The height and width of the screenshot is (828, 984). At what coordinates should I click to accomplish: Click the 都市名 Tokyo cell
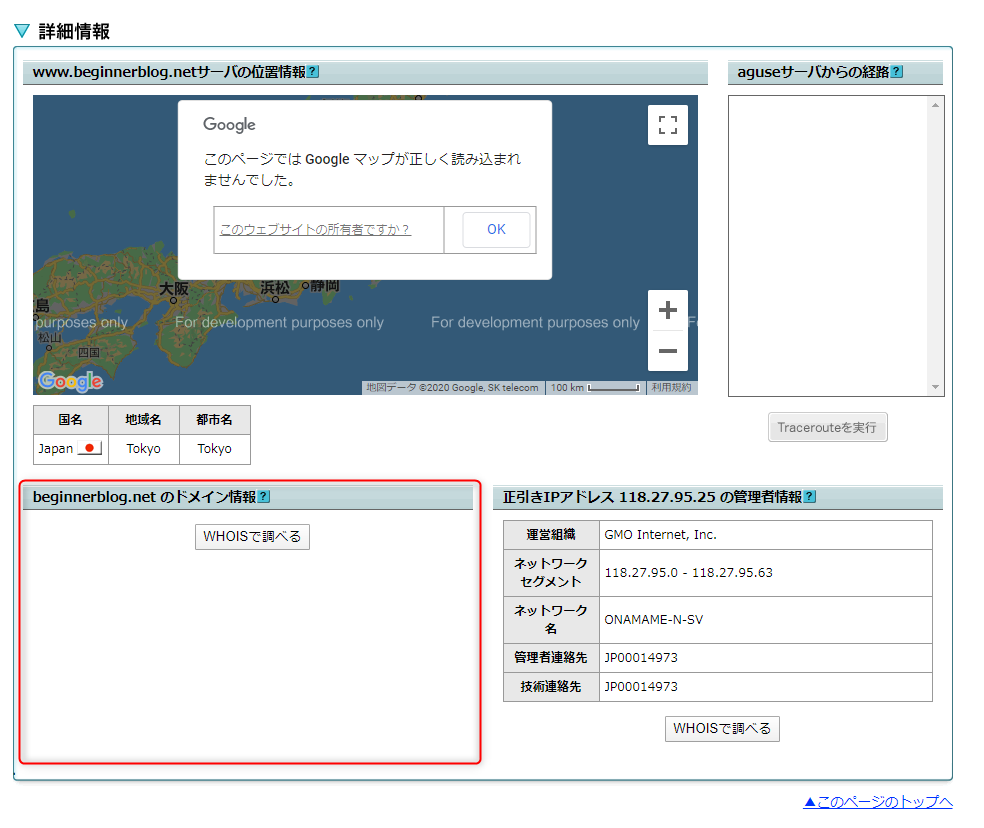215,449
